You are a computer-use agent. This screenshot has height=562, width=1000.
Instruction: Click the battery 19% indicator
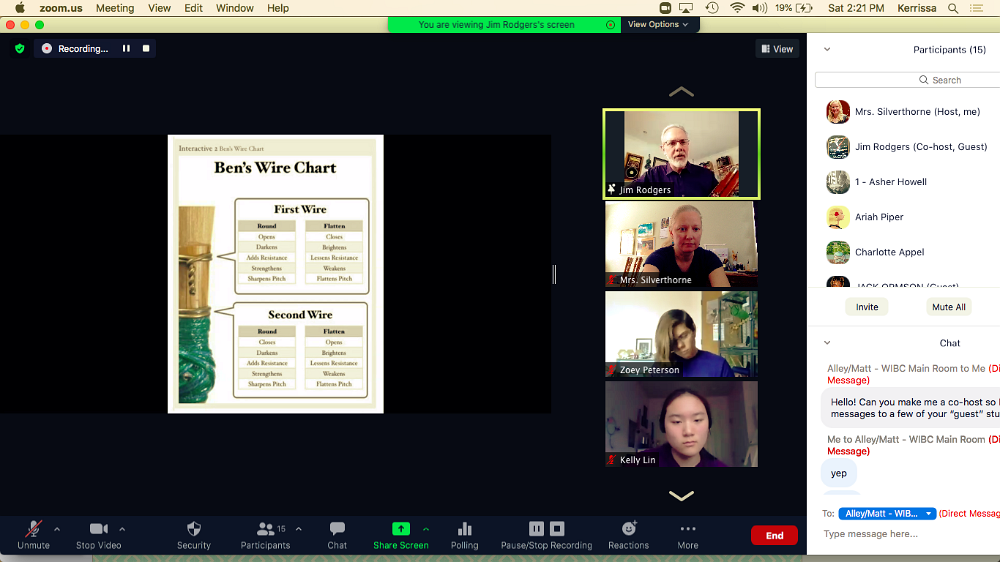[793, 8]
